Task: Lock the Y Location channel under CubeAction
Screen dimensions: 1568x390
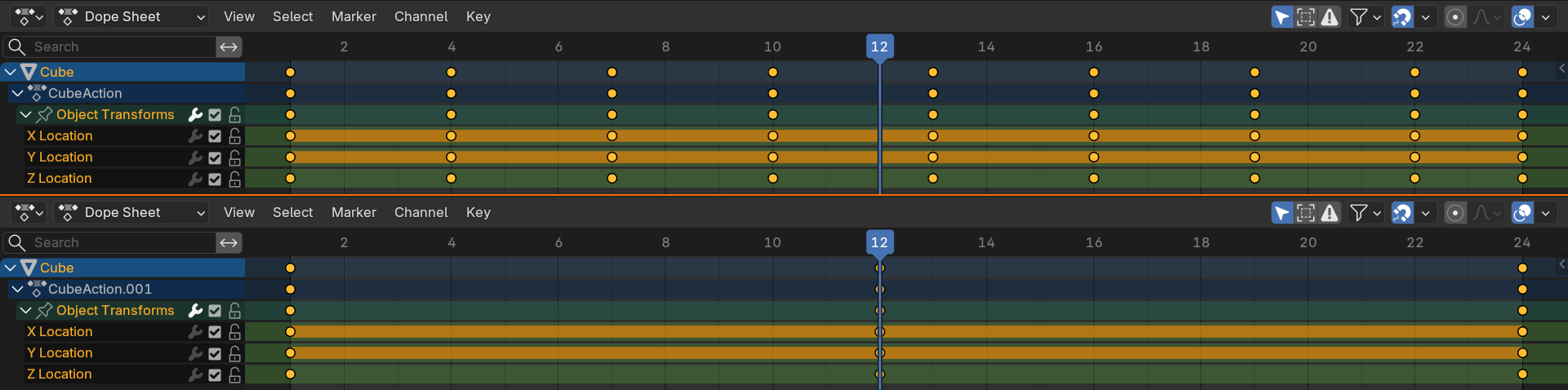Action: point(234,157)
